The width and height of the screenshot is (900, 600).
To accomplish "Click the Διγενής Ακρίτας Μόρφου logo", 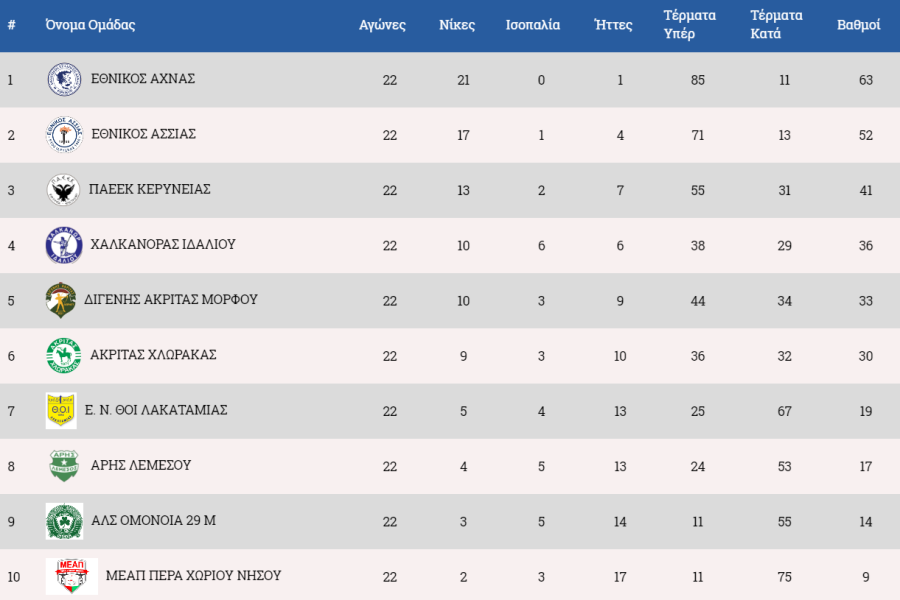I will click(61, 300).
